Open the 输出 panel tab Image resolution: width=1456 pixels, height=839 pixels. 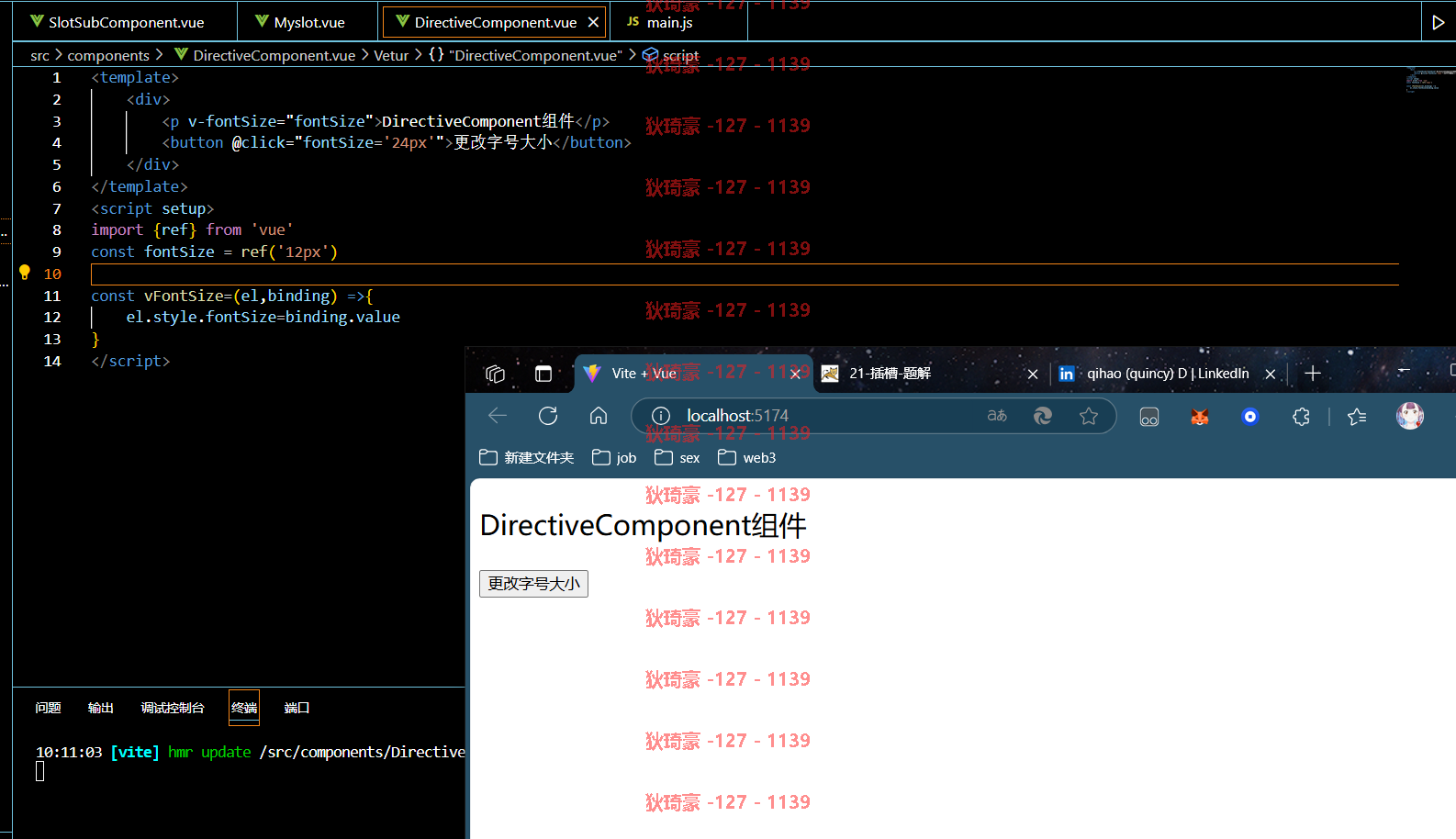click(100, 708)
